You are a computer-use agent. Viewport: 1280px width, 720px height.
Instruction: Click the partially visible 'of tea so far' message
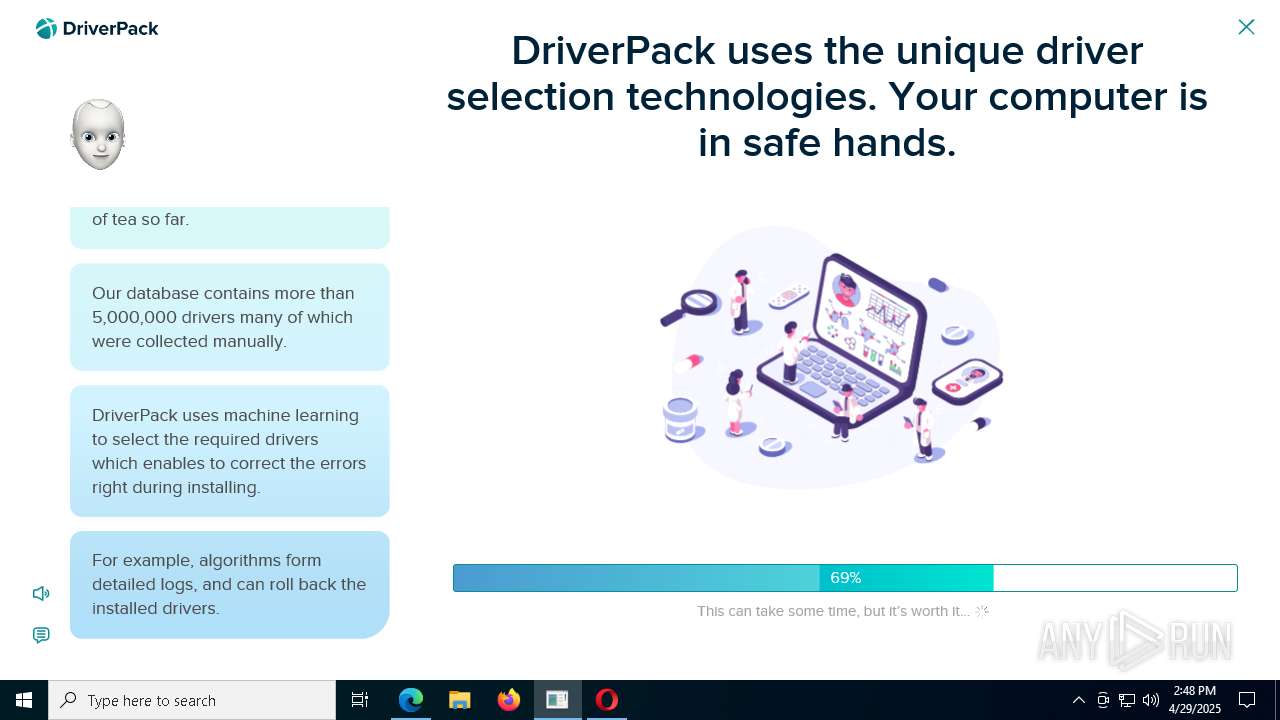pos(229,227)
